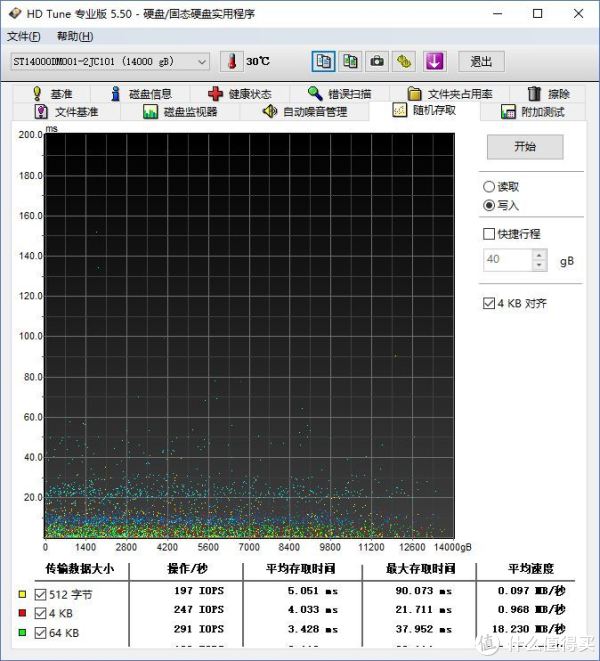Image resolution: width=600 pixels, height=661 pixels.
Task: Click the gB stroke value field
Action: click(508, 260)
